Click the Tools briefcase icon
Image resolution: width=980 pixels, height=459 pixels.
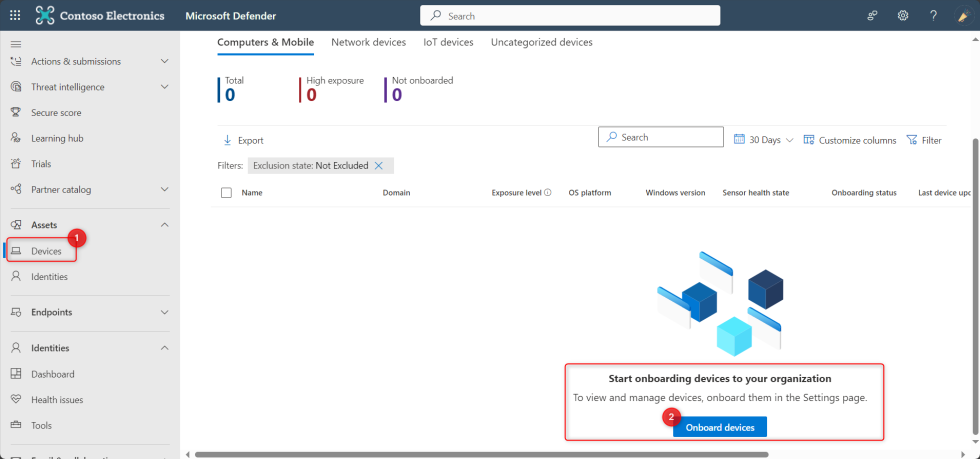coord(17,425)
